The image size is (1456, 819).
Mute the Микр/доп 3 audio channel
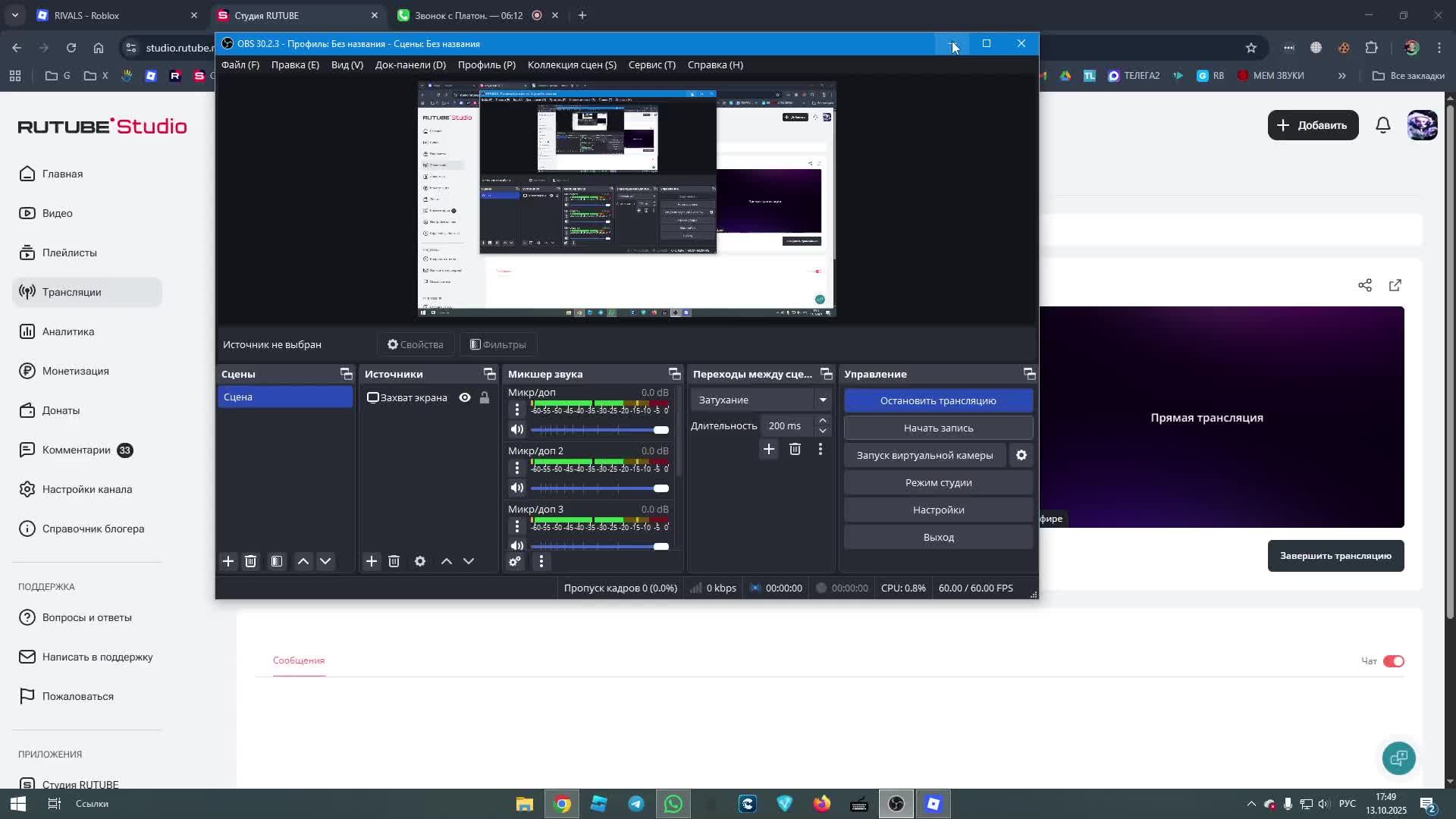[x=517, y=545]
